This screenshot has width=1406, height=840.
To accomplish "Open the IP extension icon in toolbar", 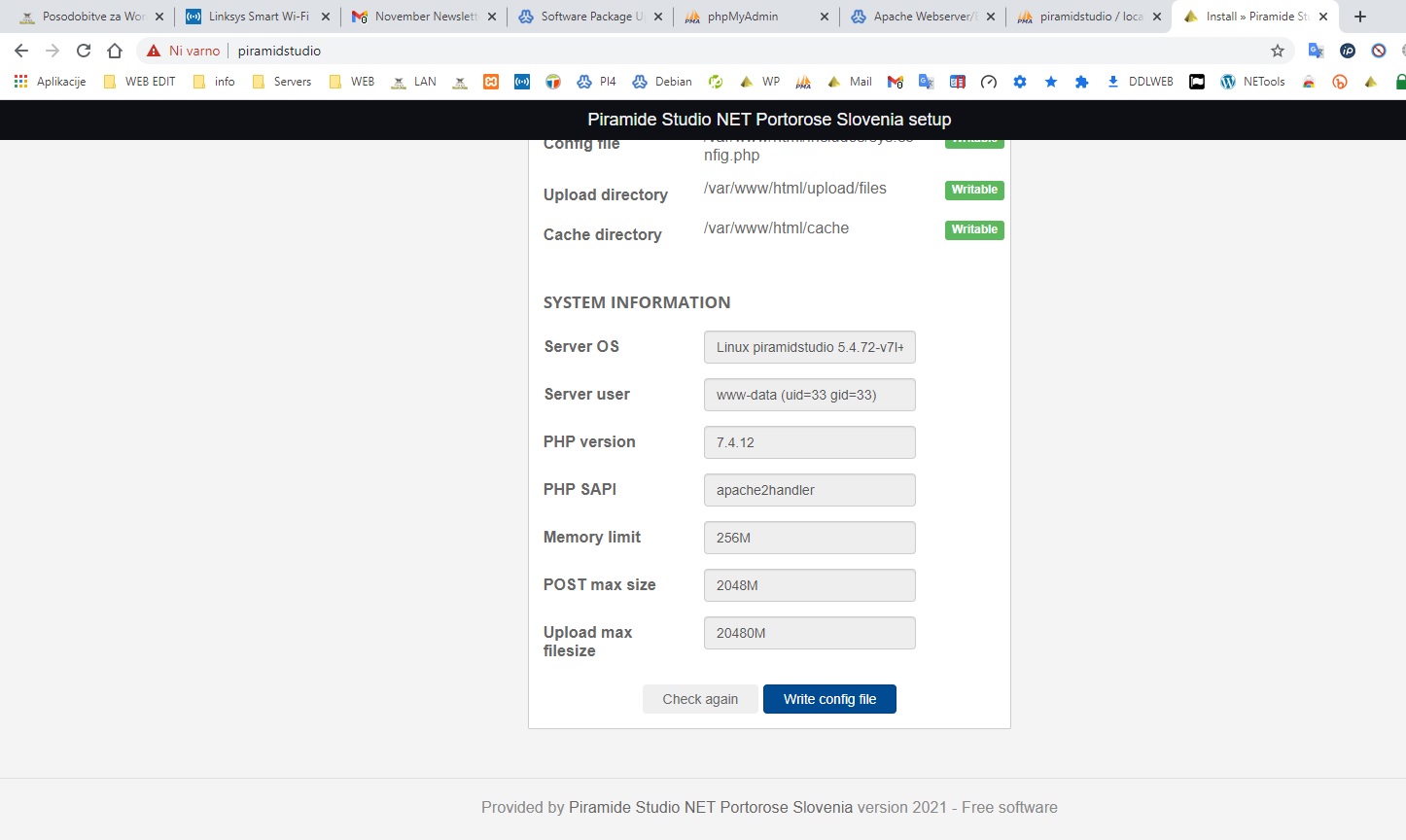I will tap(1348, 51).
